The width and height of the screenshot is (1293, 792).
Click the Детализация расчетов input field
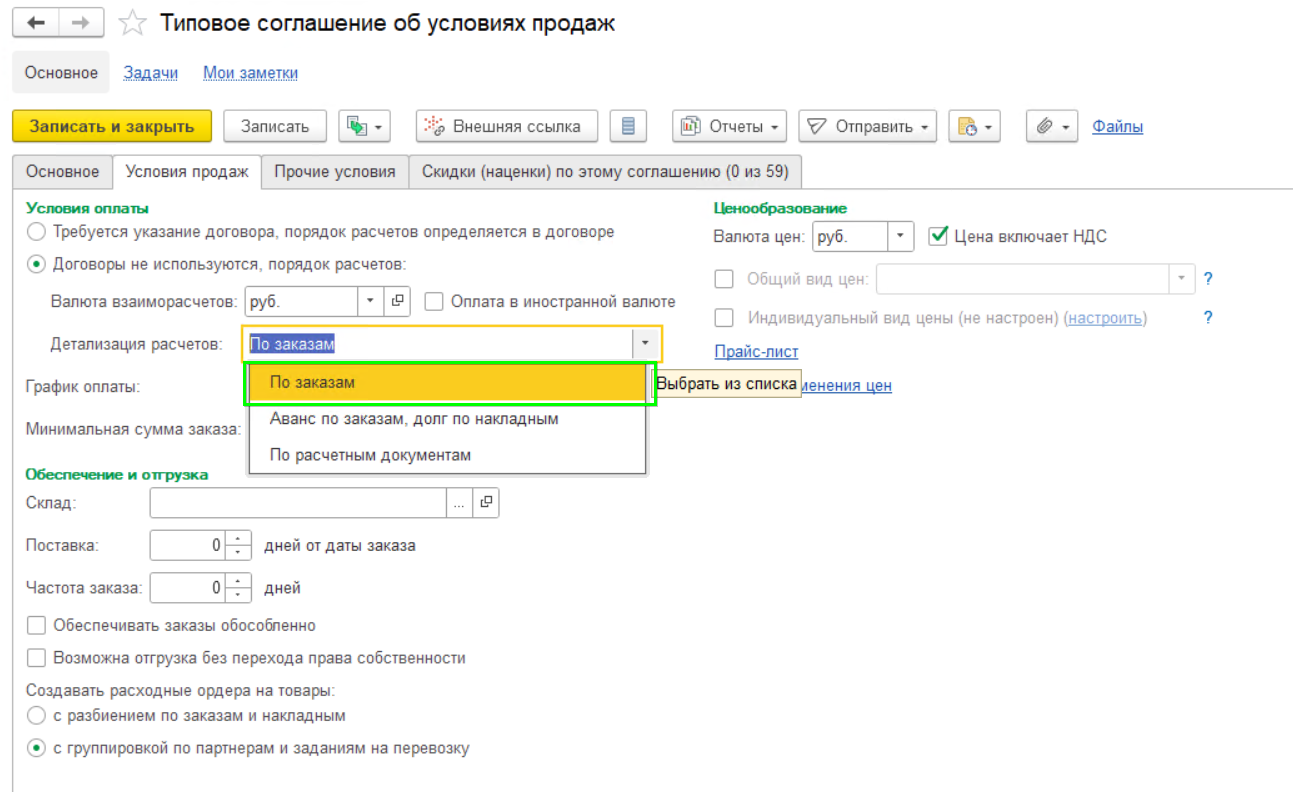pyautogui.click(x=437, y=343)
